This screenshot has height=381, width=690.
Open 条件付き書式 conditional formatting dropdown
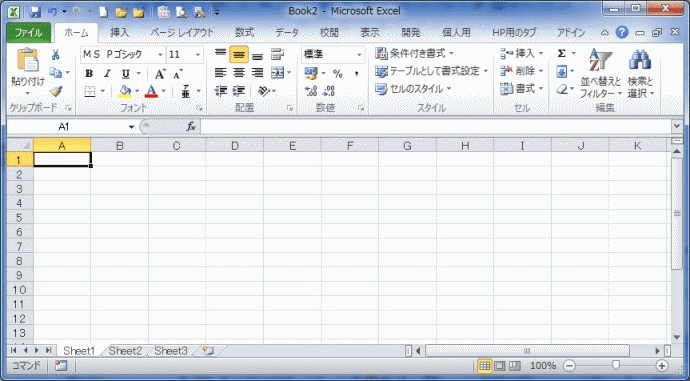pyautogui.click(x=415, y=54)
